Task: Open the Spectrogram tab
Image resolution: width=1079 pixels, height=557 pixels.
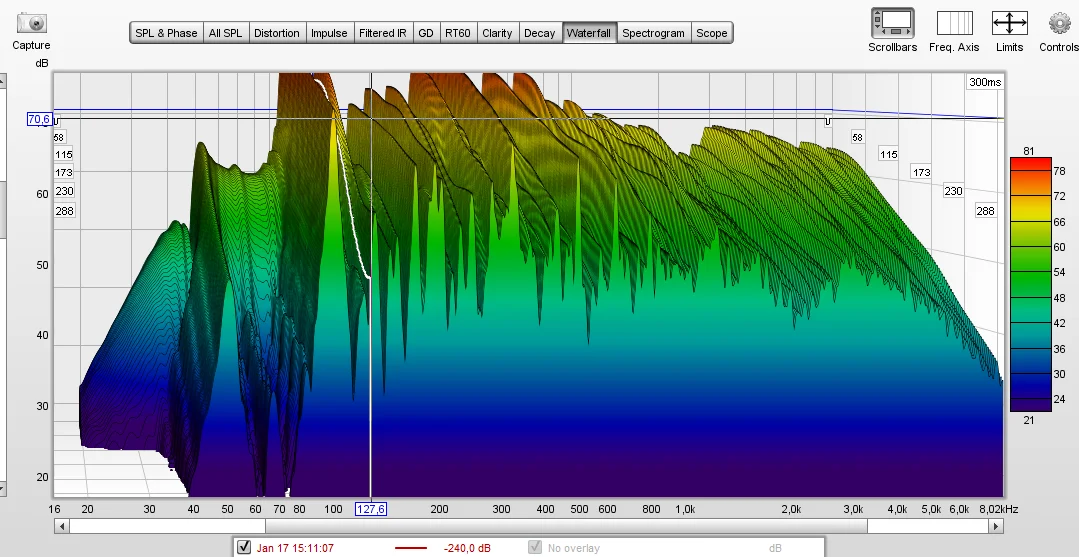Action: (x=653, y=33)
